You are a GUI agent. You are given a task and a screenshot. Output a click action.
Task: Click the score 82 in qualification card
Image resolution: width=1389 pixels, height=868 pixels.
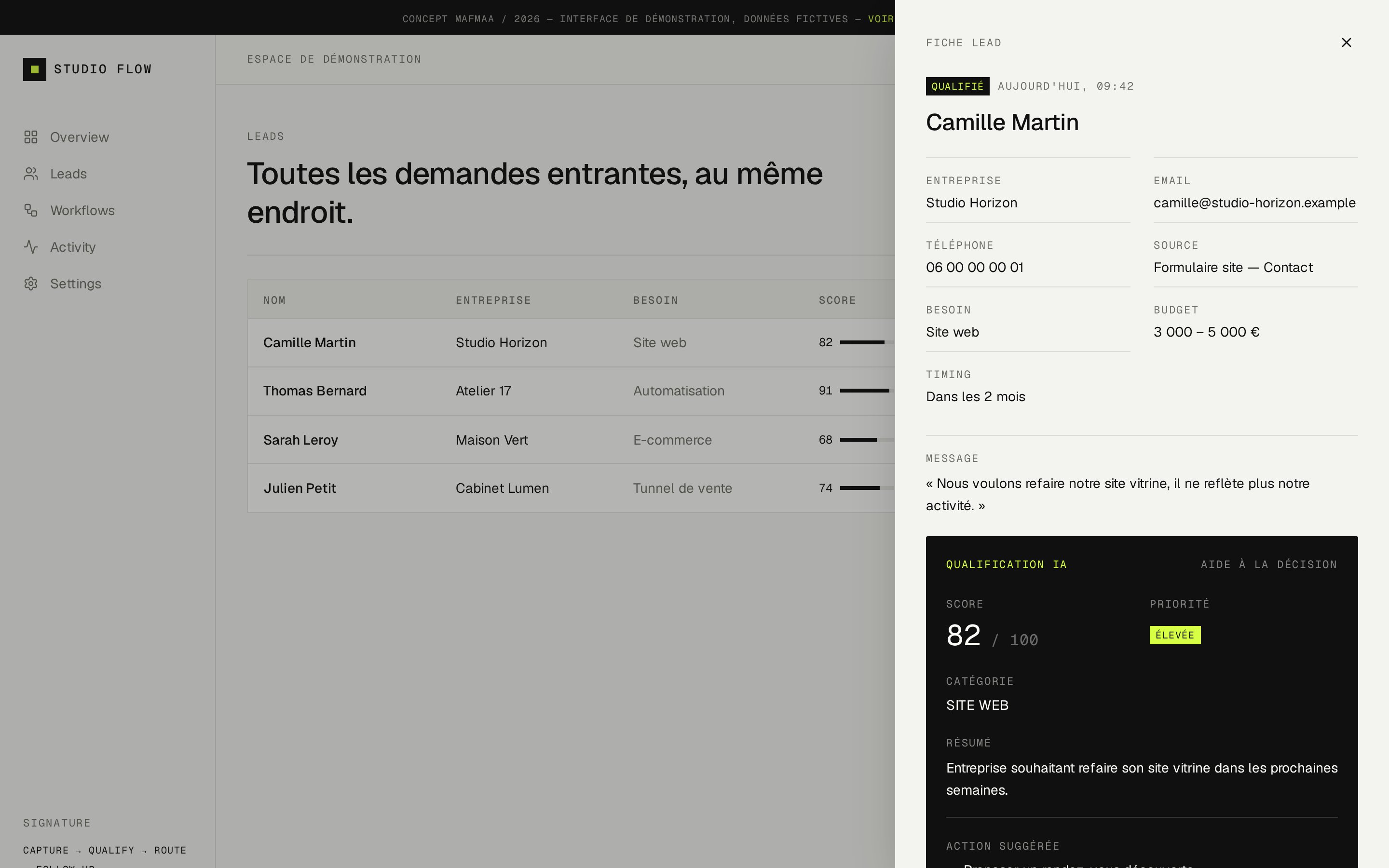pyautogui.click(x=963, y=636)
